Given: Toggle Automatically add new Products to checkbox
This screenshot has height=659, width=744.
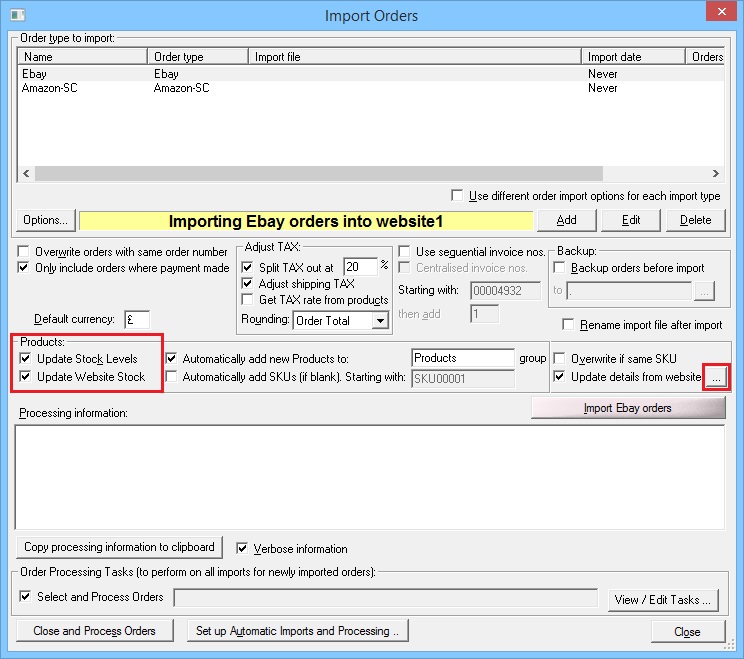Looking at the screenshot, I should pos(171,358).
